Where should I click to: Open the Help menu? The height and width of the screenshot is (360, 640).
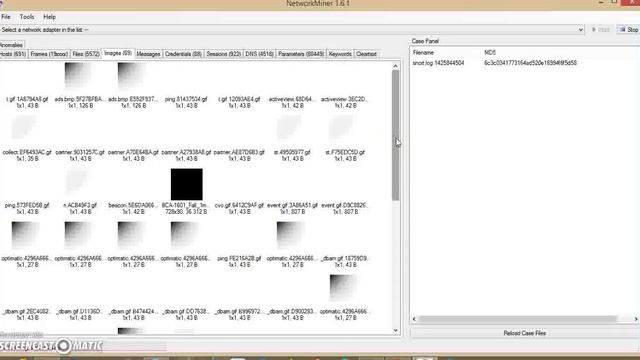tap(49, 17)
